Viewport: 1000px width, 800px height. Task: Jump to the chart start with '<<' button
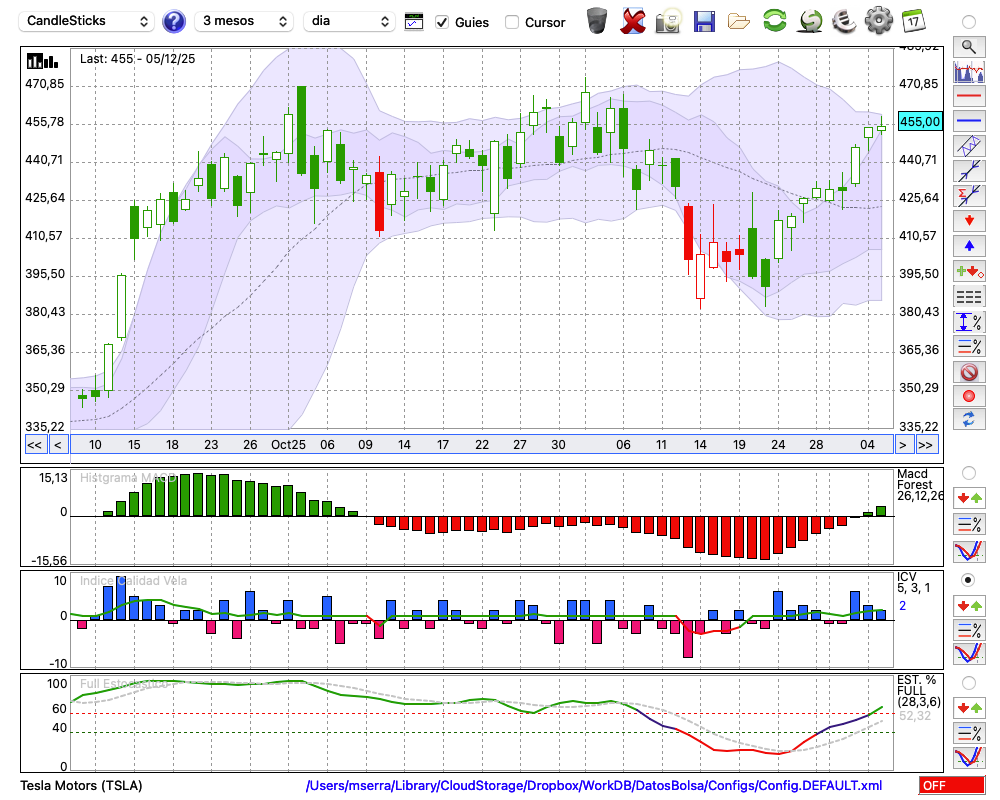(34, 445)
